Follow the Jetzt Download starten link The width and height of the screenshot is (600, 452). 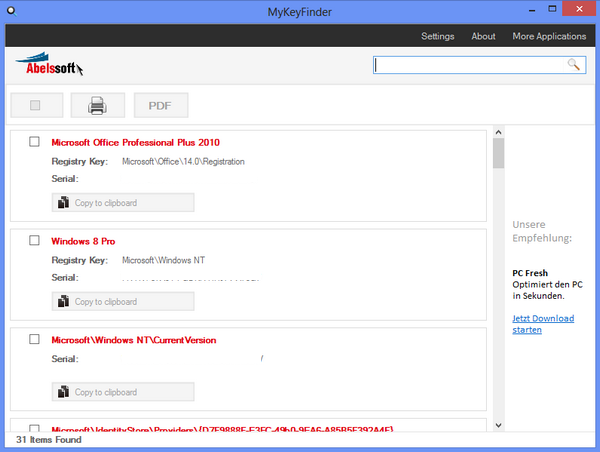pos(543,324)
